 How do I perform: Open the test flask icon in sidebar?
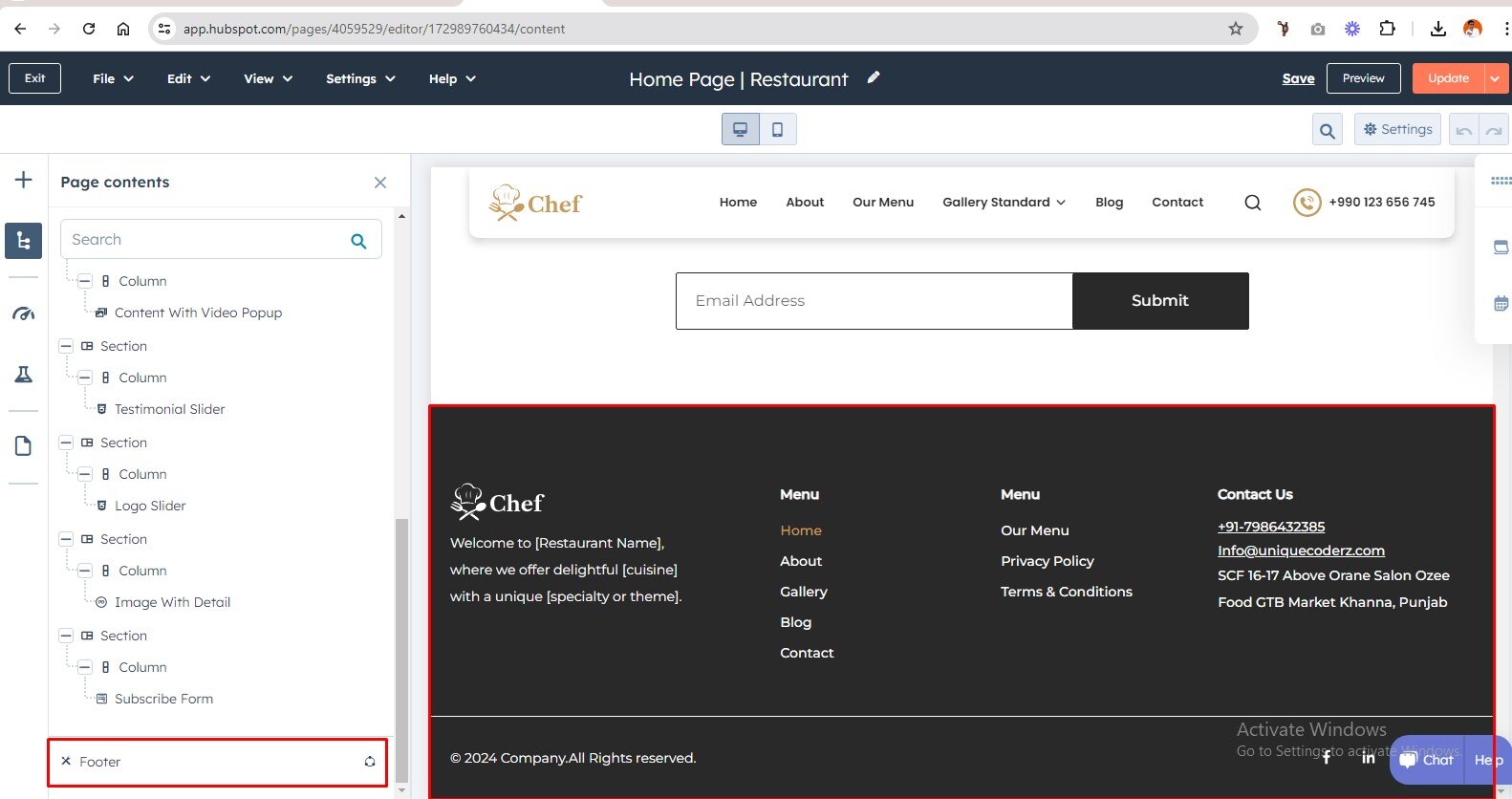(x=24, y=375)
